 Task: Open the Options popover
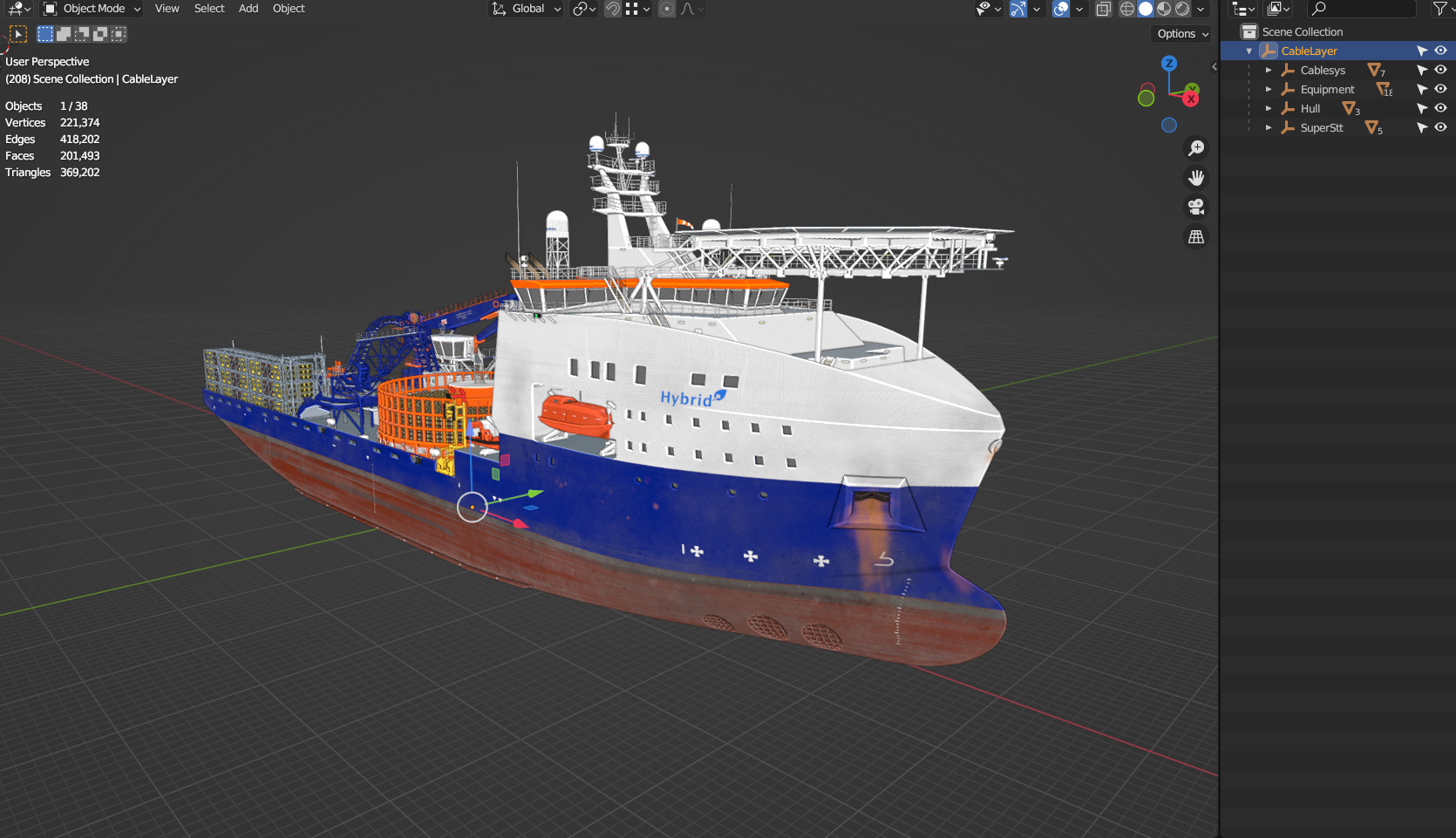point(1182,34)
